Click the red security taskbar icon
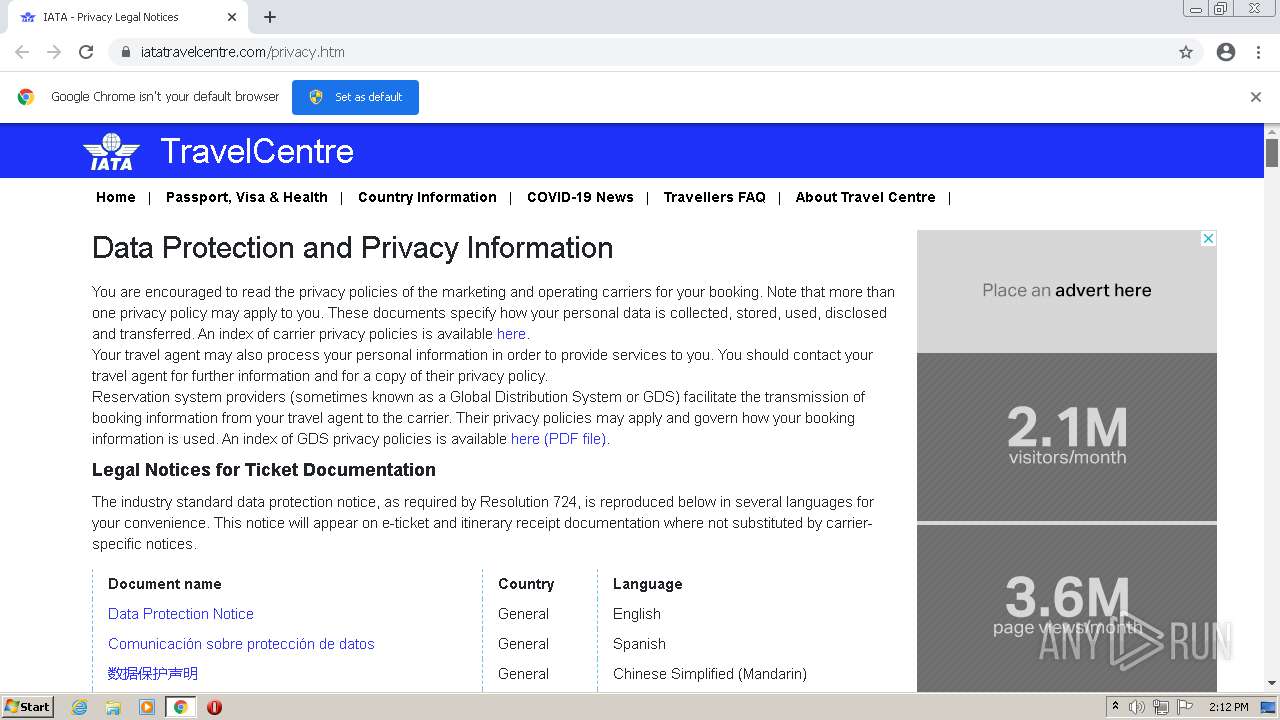 point(214,707)
